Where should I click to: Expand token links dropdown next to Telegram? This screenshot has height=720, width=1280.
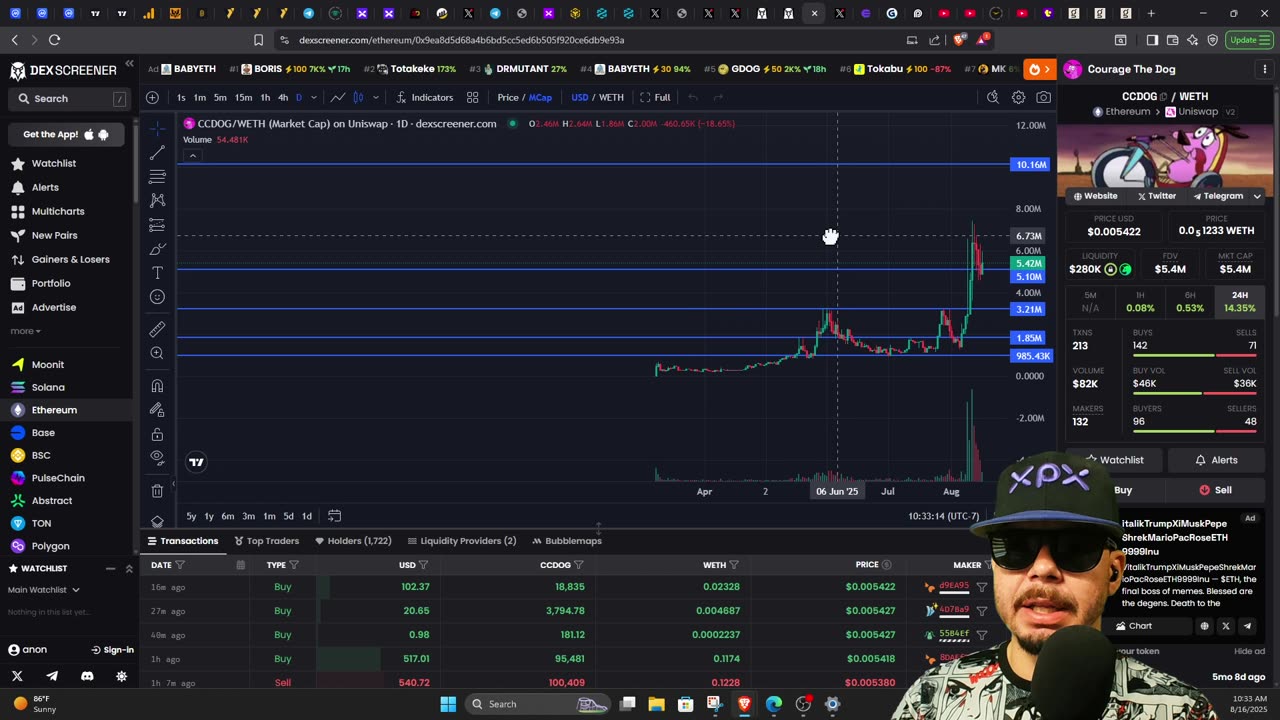coord(1257,196)
